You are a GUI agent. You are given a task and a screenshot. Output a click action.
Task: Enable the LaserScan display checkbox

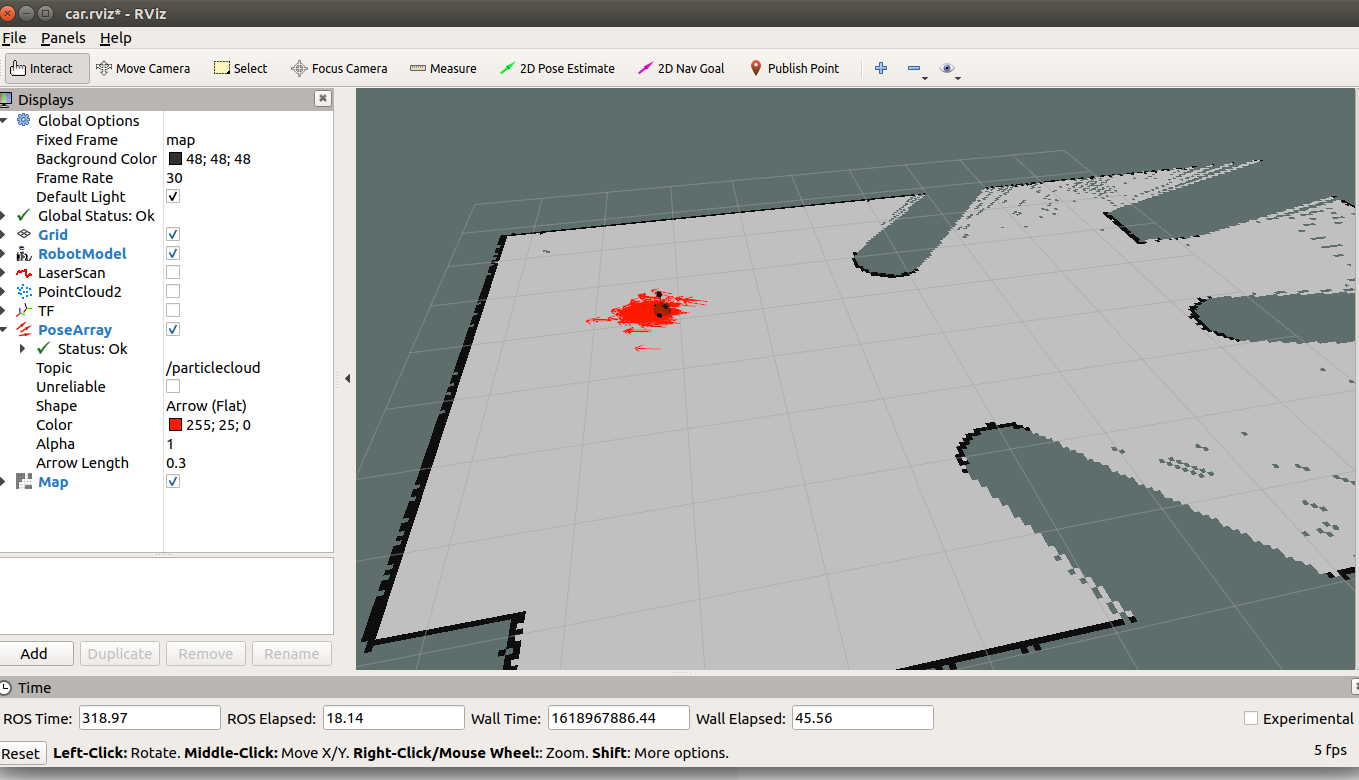pyautogui.click(x=172, y=272)
